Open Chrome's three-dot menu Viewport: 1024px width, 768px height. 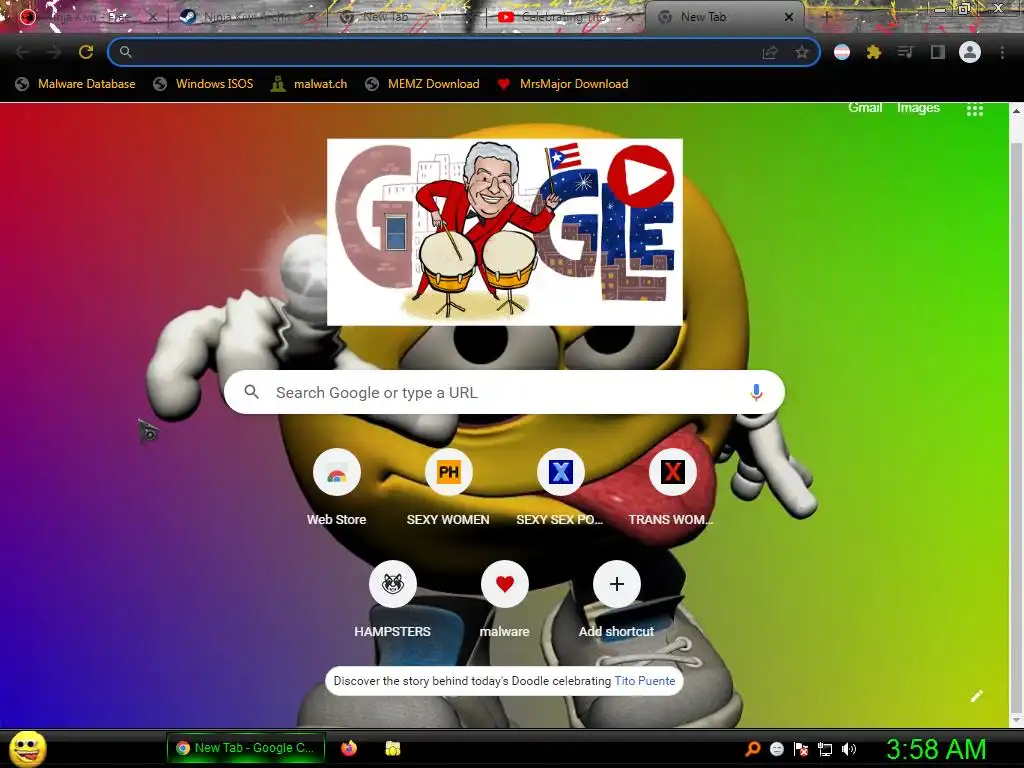1002,52
